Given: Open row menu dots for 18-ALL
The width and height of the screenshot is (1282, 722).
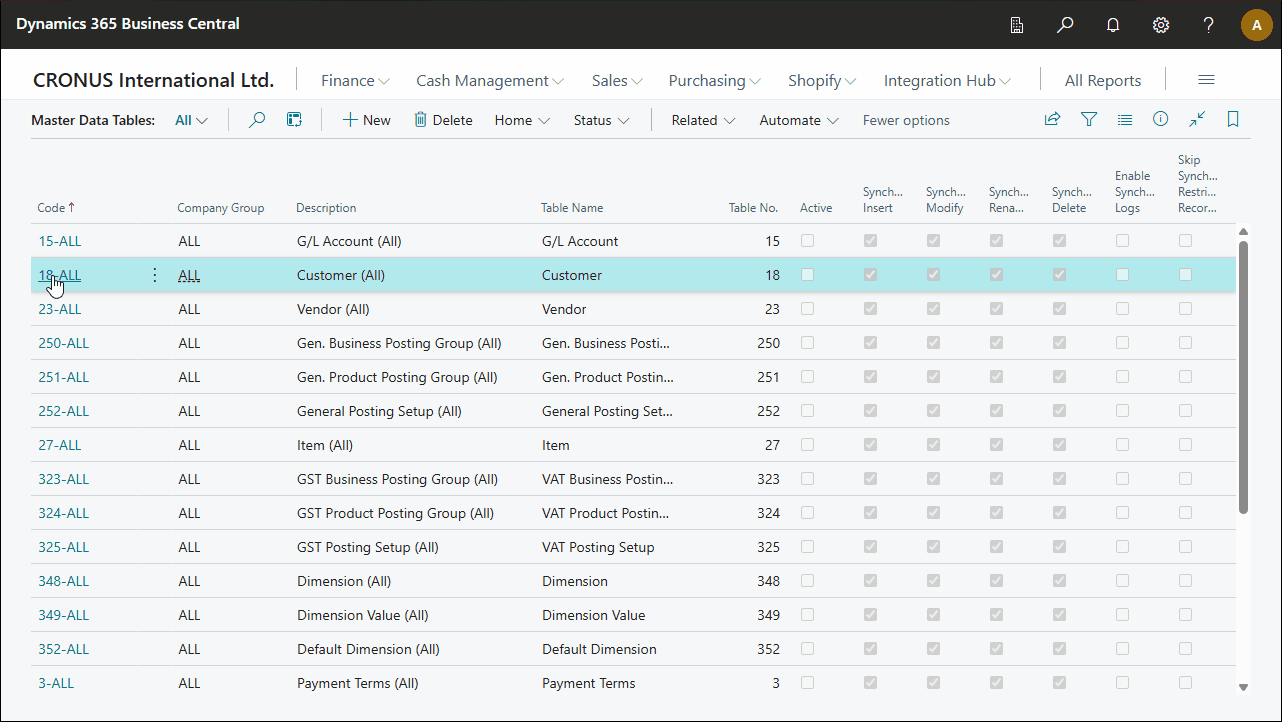Looking at the screenshot, I should coord(154,275).
